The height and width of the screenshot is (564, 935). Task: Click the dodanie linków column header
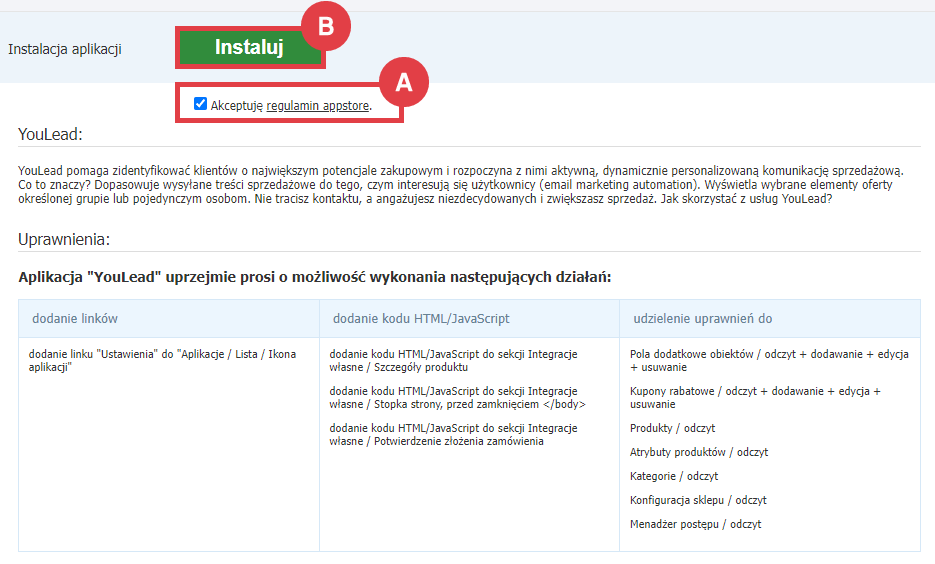pos(75,318)
